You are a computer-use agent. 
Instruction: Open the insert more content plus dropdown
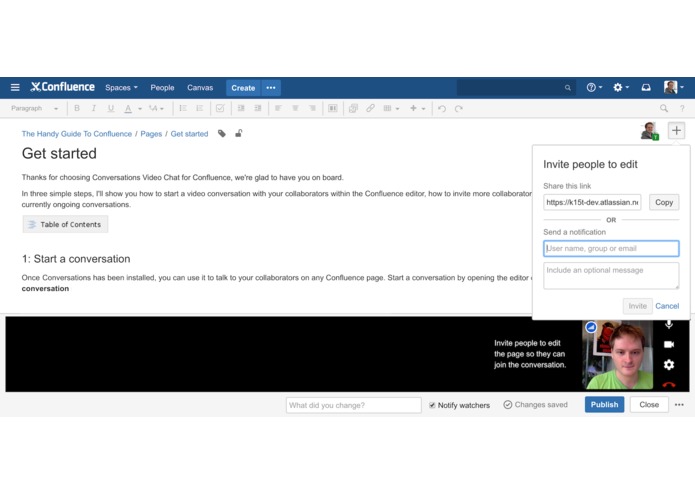tap(417, 108)
